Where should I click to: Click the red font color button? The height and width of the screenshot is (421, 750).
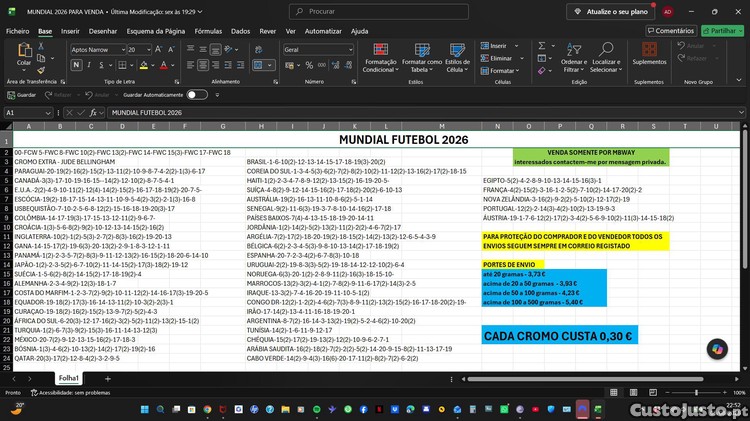click(x=164, y=65)
